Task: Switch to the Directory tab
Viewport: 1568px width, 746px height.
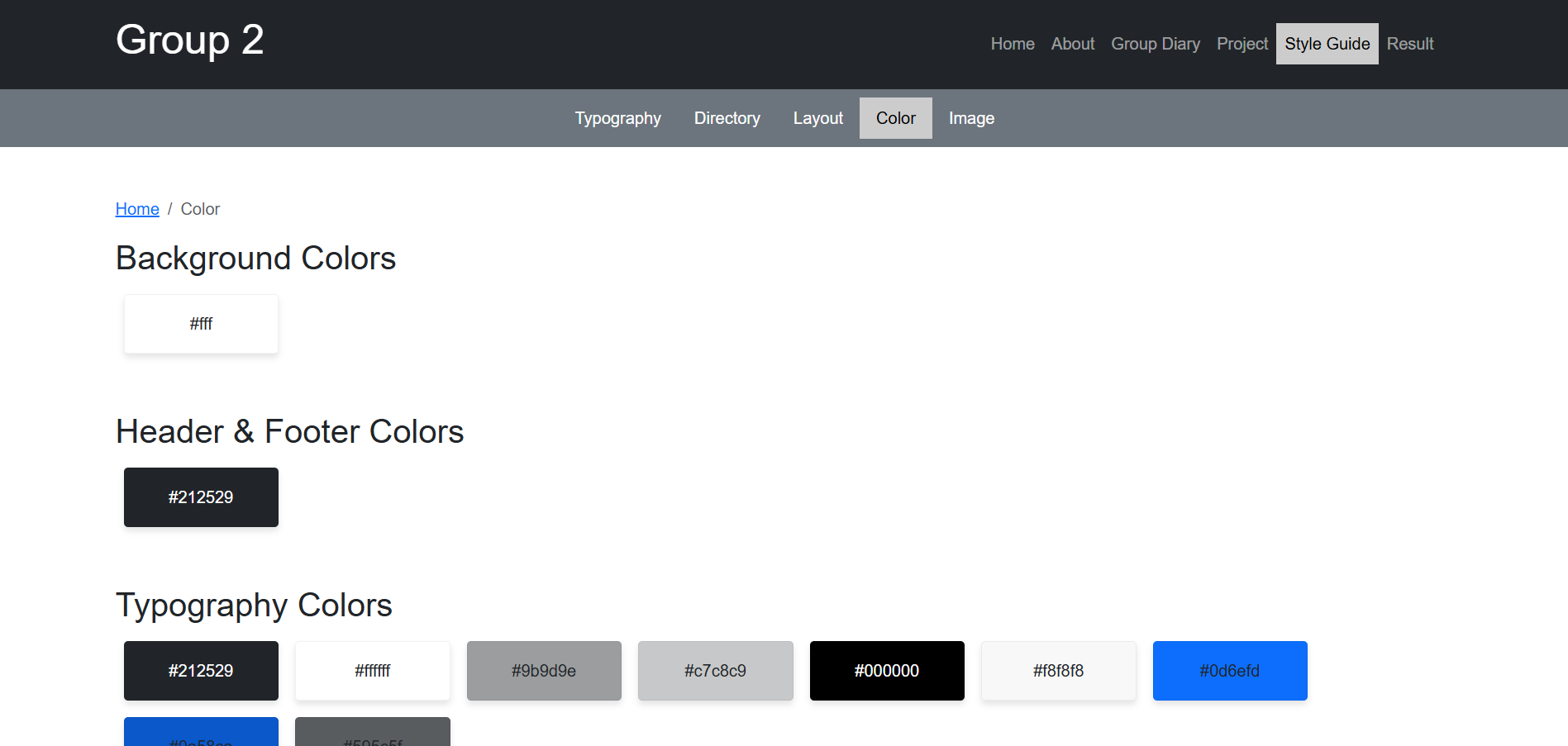Action: pyautogui.click(x=727, y=118)
